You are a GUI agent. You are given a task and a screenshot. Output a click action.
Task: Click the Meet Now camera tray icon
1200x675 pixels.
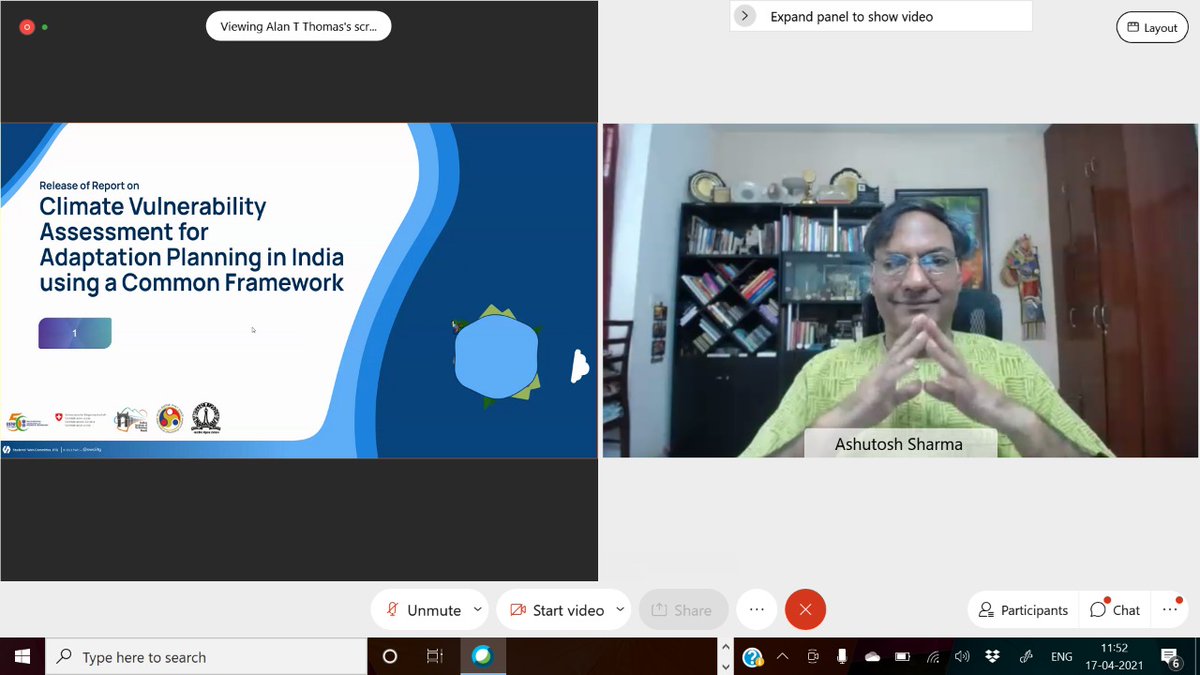(x=813, y=657)
